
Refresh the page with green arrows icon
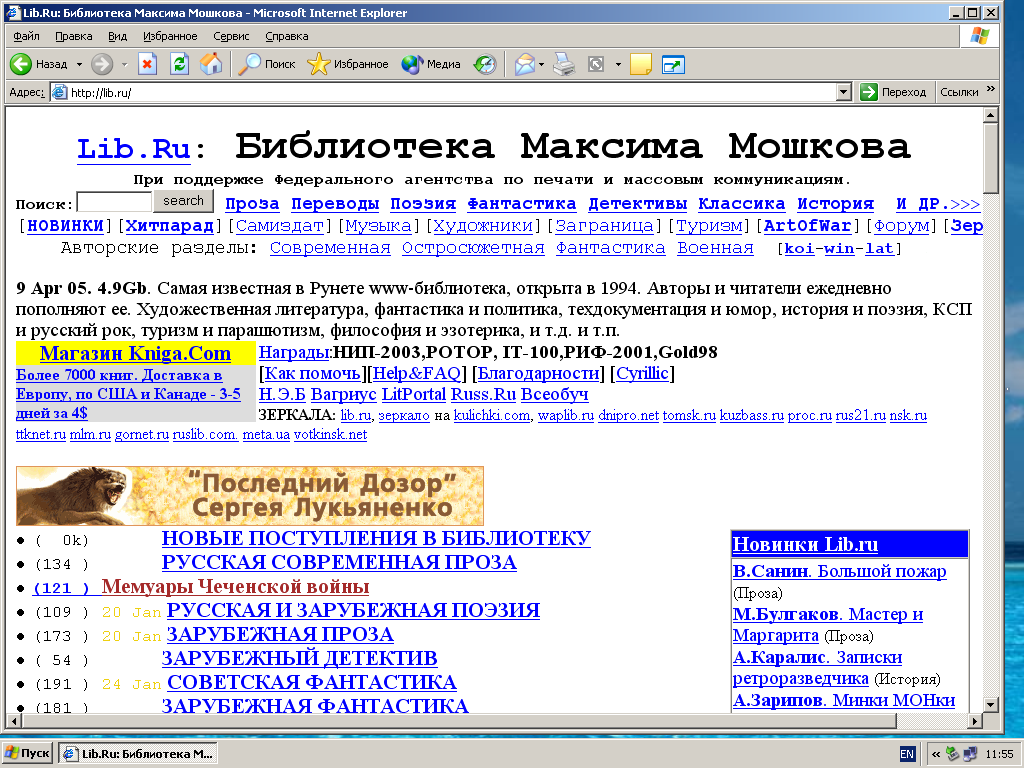click(179, 64)
